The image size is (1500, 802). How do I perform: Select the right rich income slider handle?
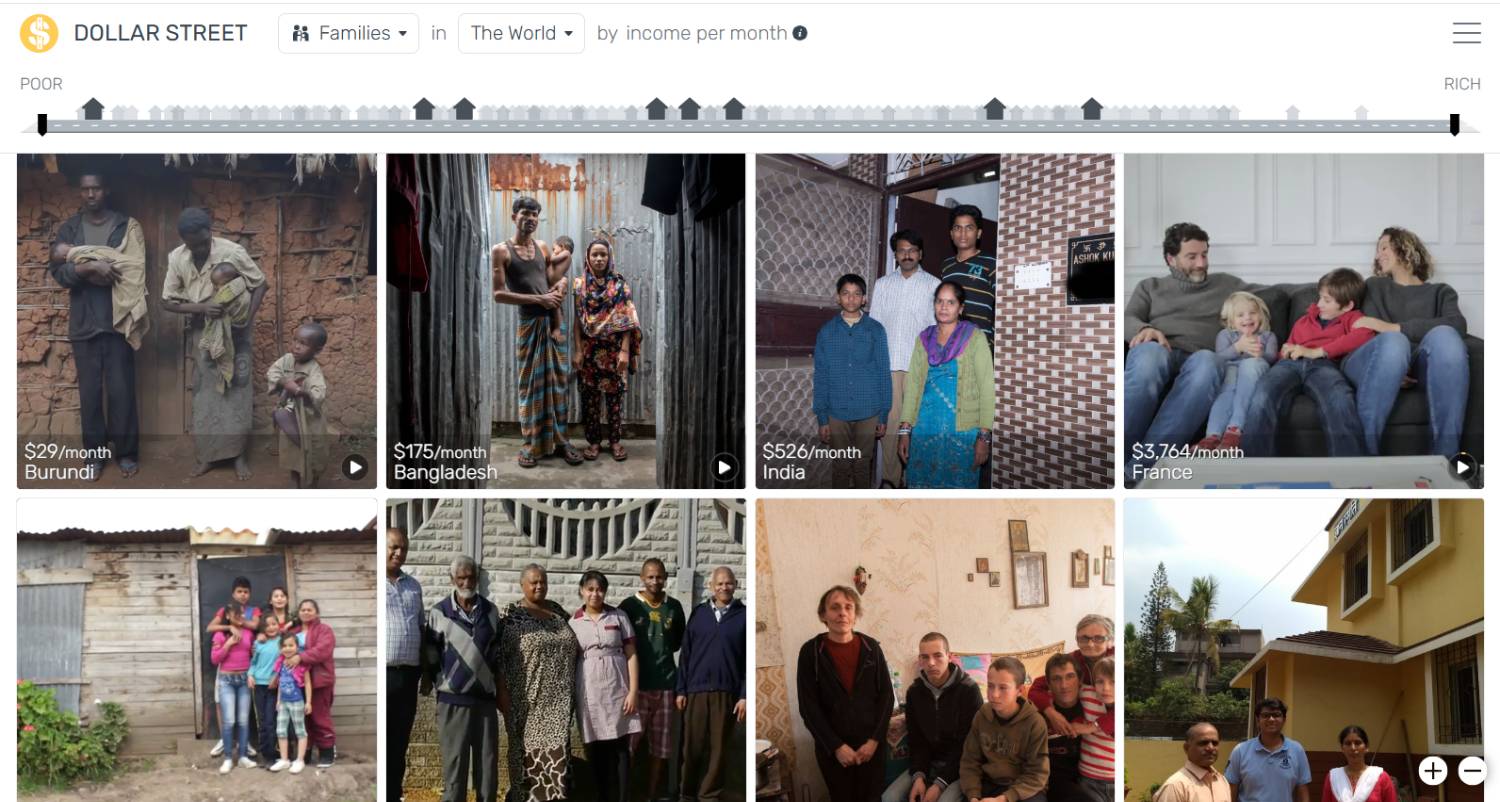coord(1455,125)
